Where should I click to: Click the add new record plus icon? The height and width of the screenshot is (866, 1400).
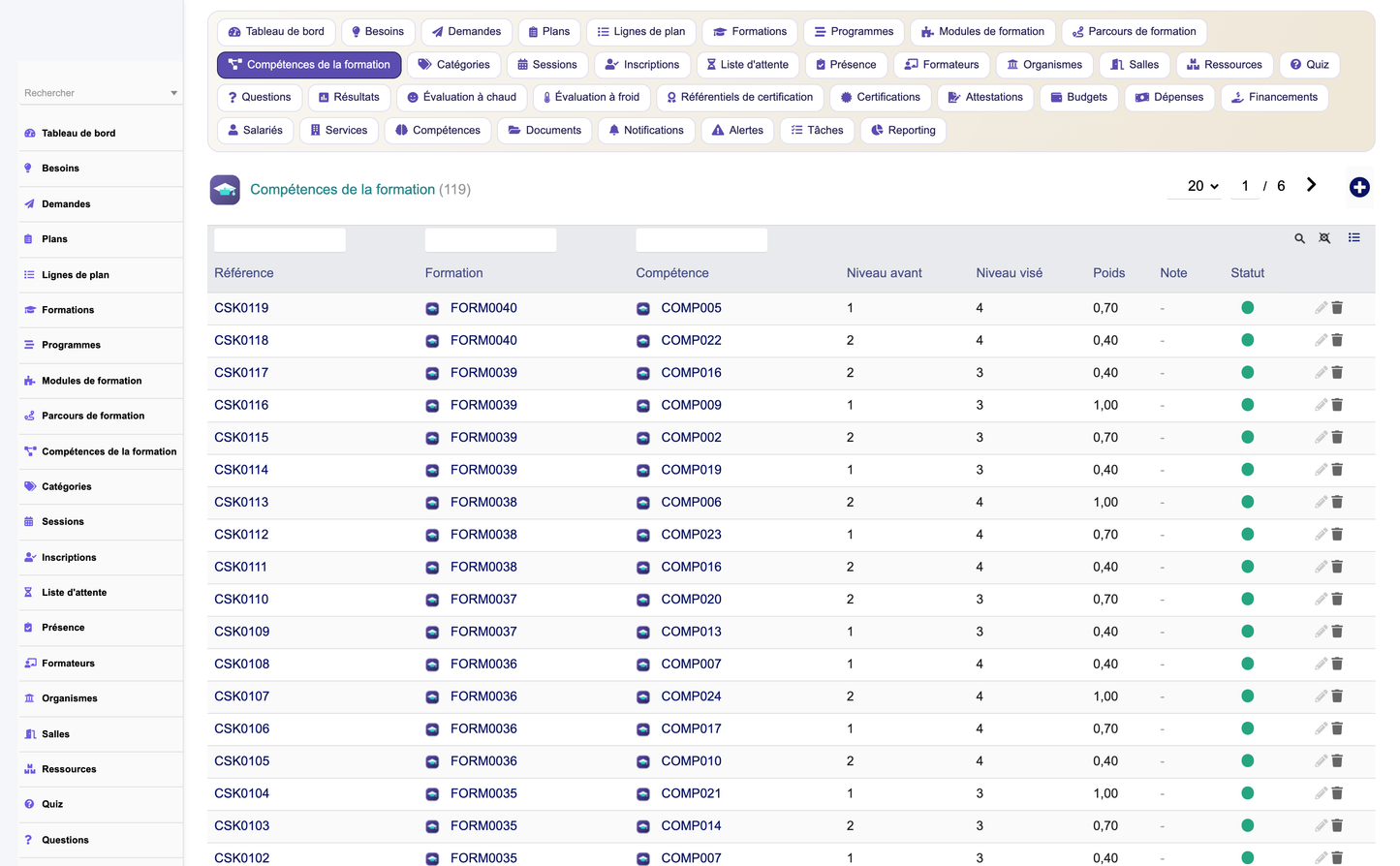tap(1359, 187)
